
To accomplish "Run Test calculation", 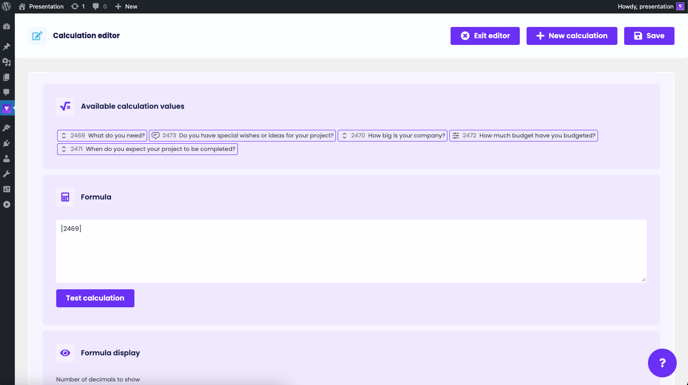I will coord(95,298).
